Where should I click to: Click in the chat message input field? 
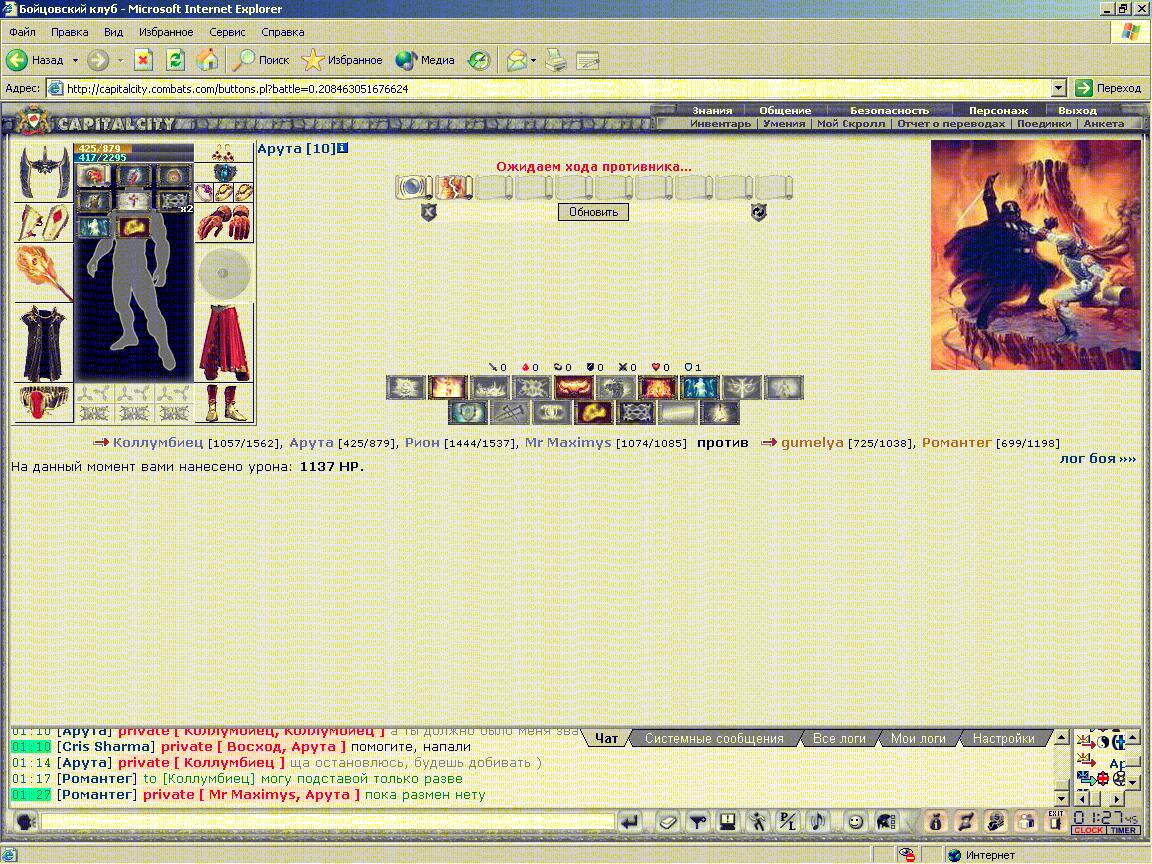click(328, 821)
